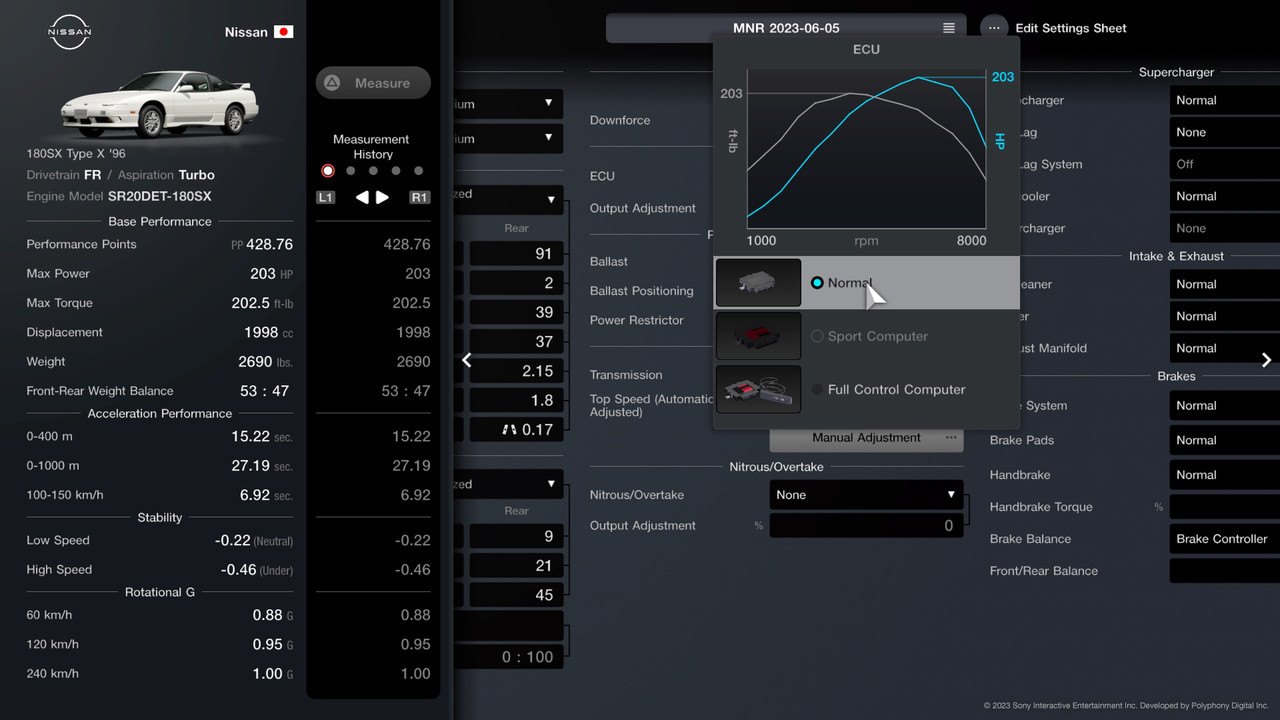Go to previous settings page arrow
Screen dimensions: 1280x720
point(466,360)
